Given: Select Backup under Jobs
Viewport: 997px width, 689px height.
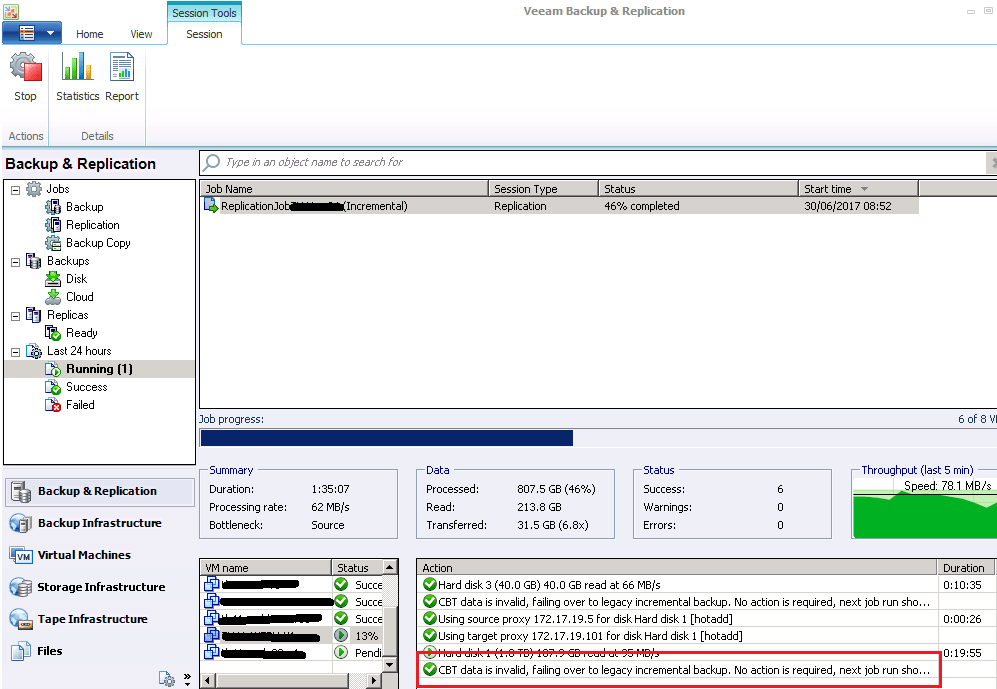Looking at the screenshot, I should (85, 207).
